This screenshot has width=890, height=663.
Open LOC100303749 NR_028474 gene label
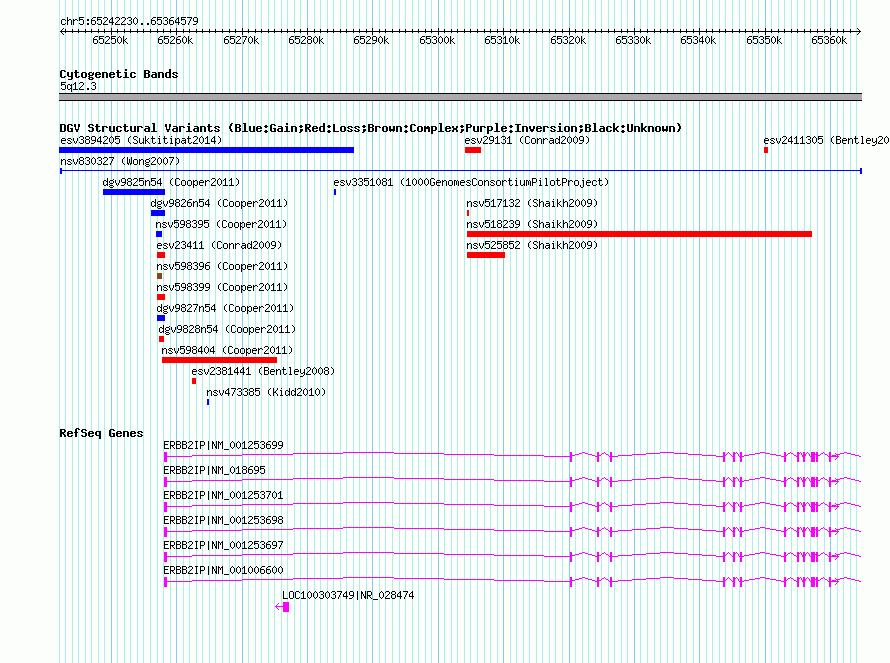tap(348, 595)
